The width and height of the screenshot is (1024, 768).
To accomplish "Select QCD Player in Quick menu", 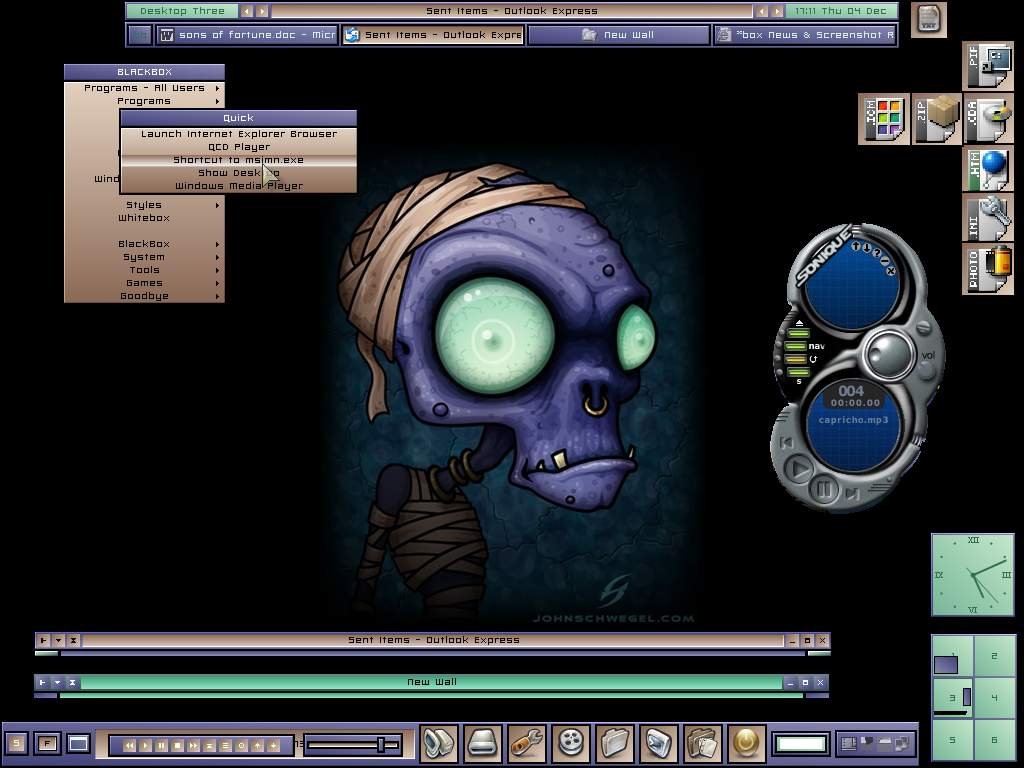I will click(238, 147).
